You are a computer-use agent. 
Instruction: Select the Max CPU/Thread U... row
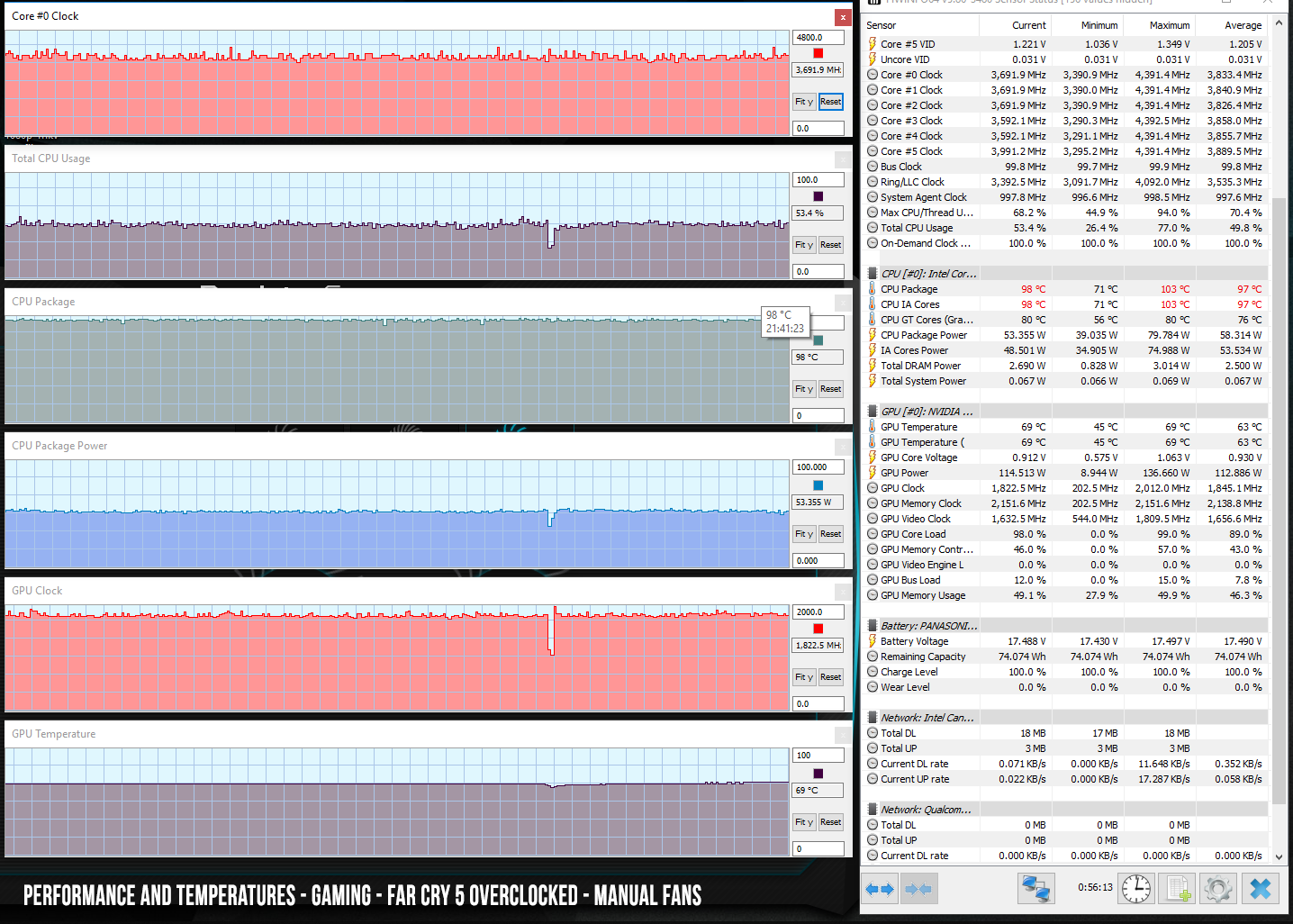(x=1066, y=213)
